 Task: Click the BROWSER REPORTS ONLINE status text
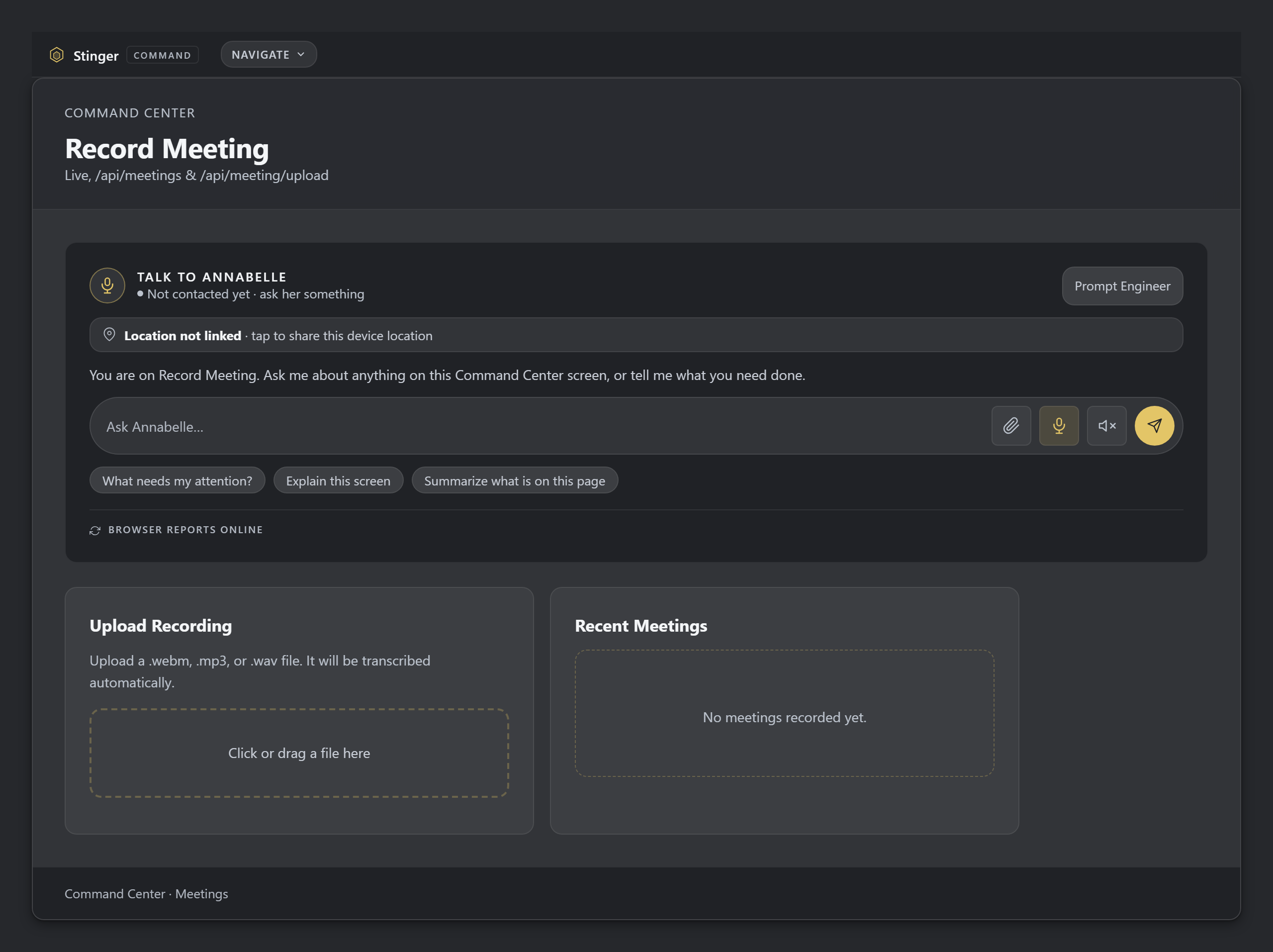coord(185,530)
